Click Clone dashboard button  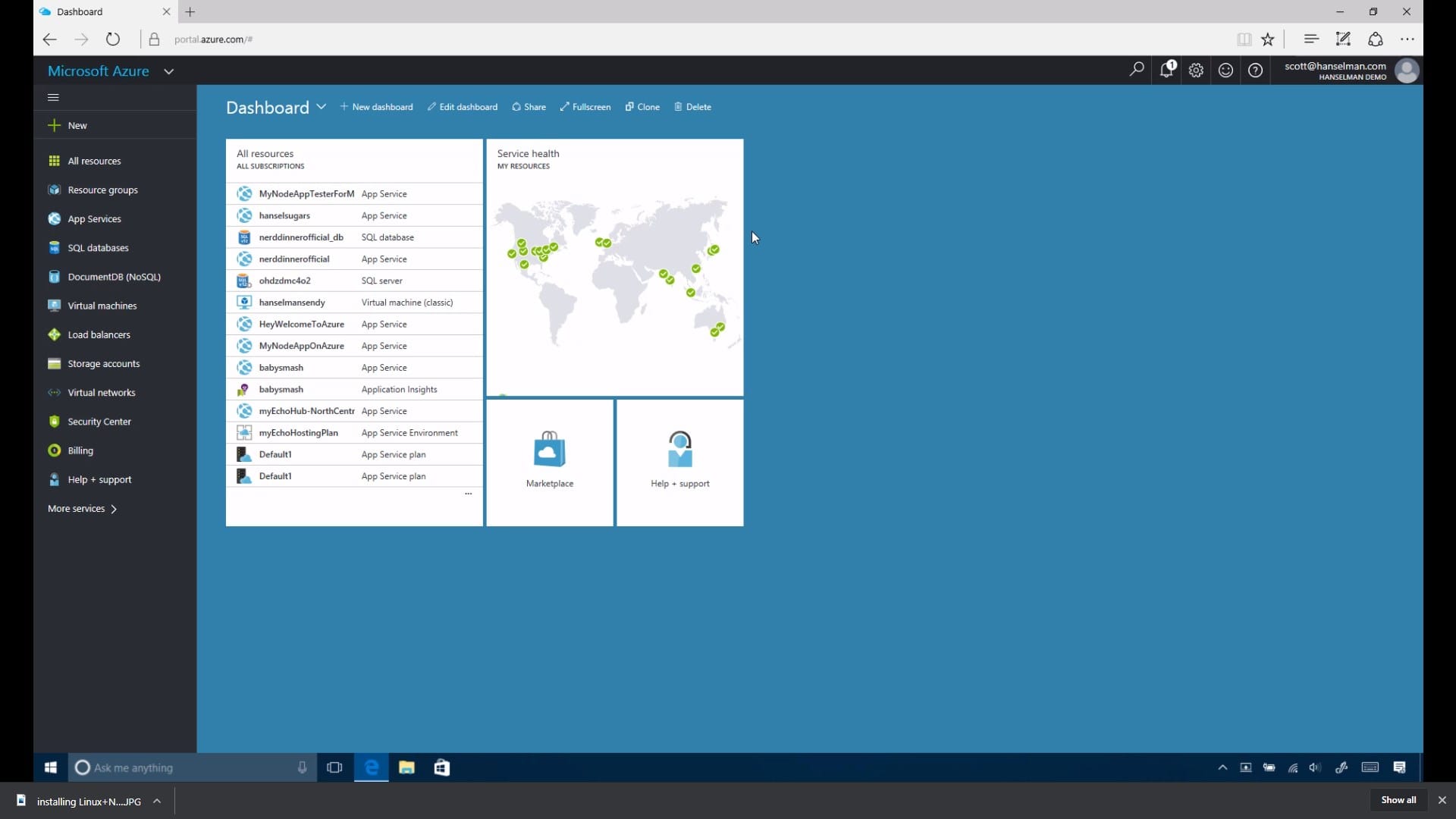tap(645, 107)
